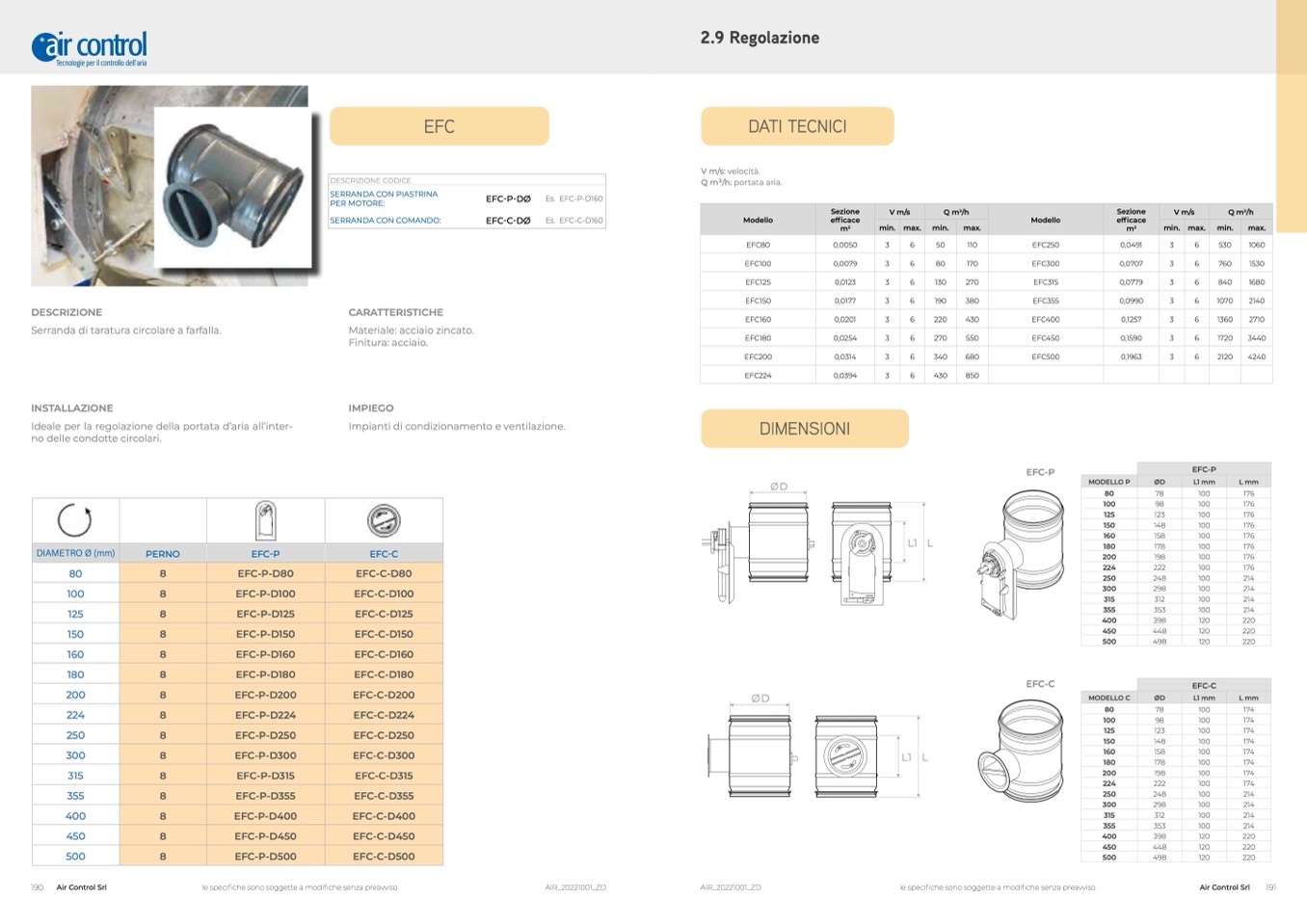Image resolution: width=1307 pixels, height=924 pixels.
Task: Click the EFC title badge
Action: [x=439, y=126]
